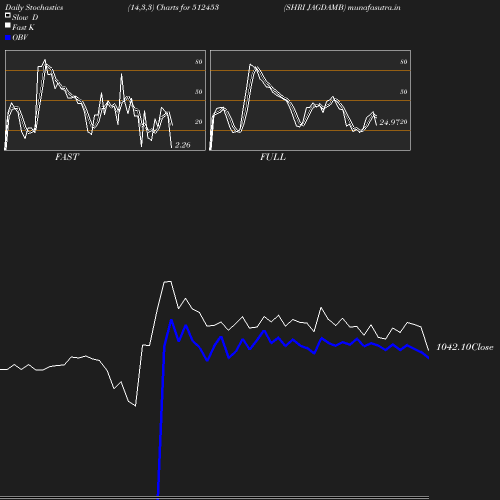Click the 20 level label in FAST chart
Image resolution: width=500 pixels, height=500 pixels.
(x=198, y=122)
